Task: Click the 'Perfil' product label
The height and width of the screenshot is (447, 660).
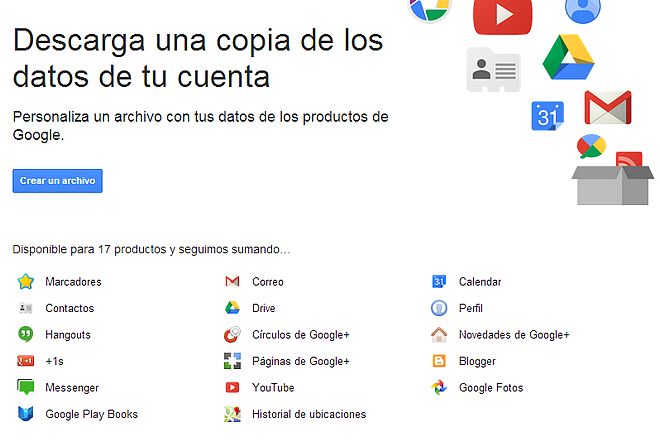Action: point(470,308)
